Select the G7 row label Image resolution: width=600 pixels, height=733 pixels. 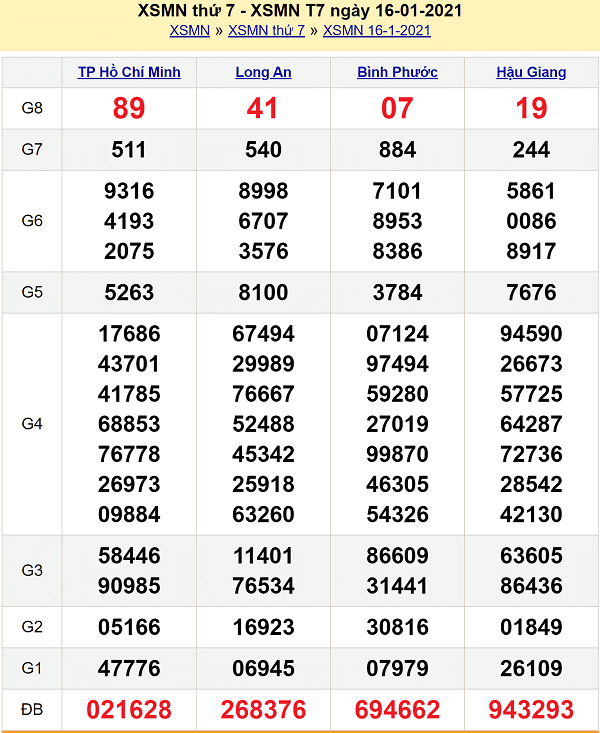[x=32, y=149]
